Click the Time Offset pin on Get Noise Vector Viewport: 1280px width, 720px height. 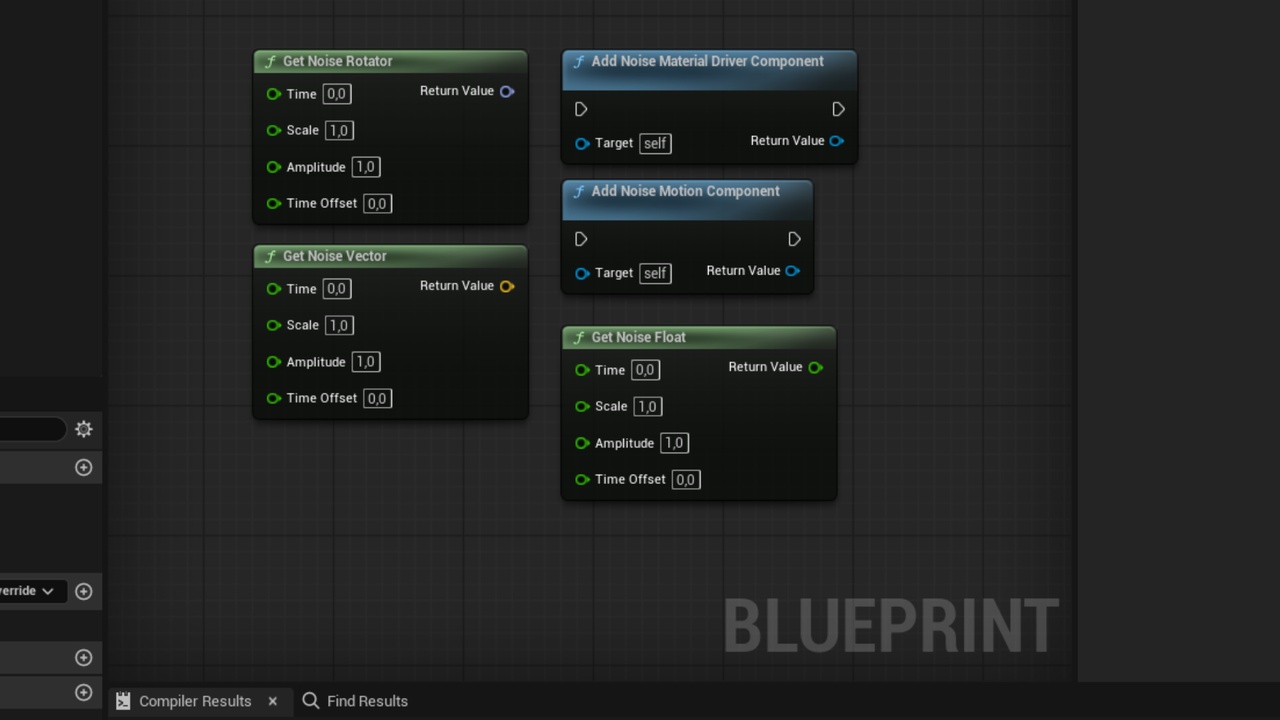point(274,398)
